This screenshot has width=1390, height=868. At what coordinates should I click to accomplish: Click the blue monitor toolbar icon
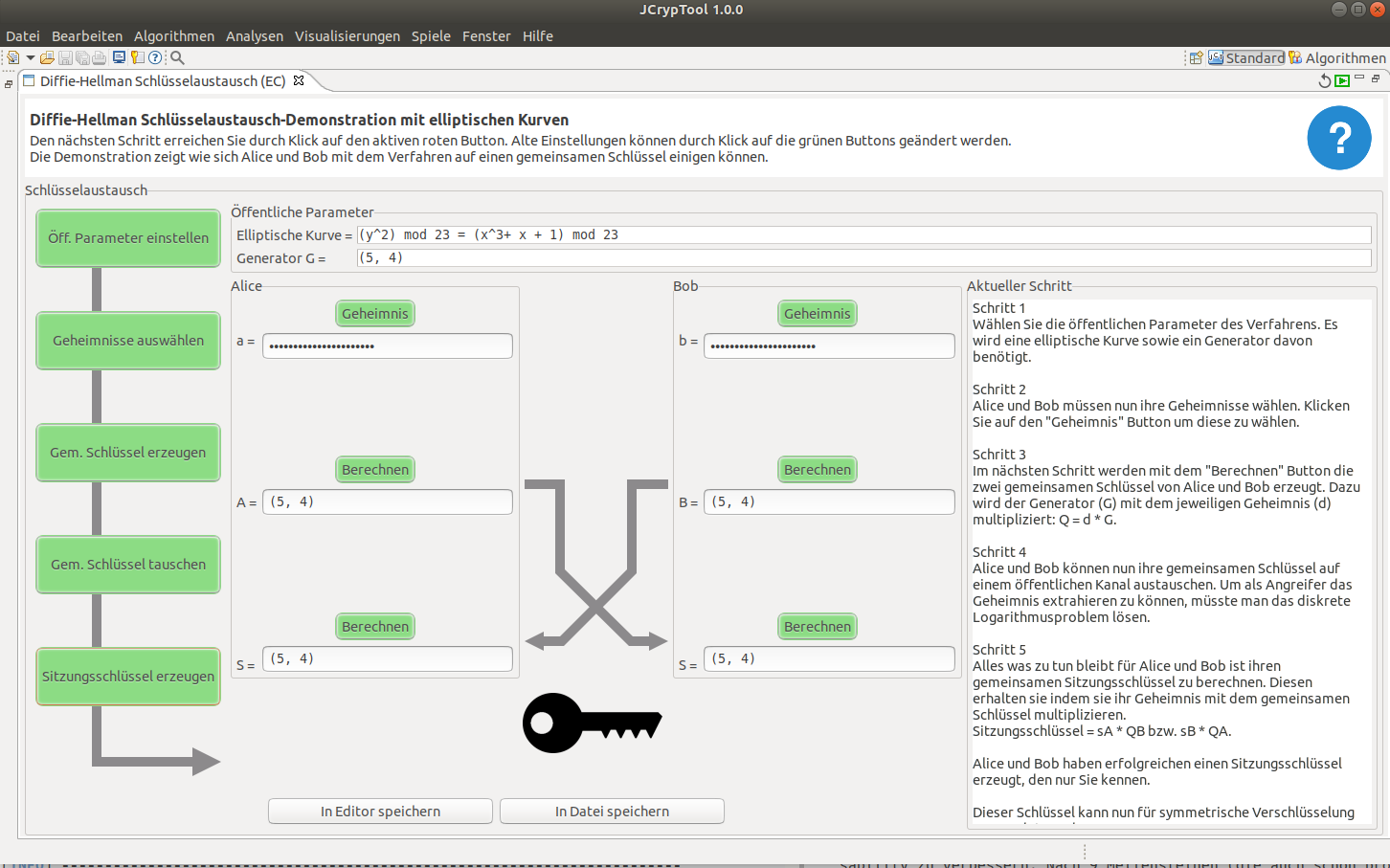[119, 57]
